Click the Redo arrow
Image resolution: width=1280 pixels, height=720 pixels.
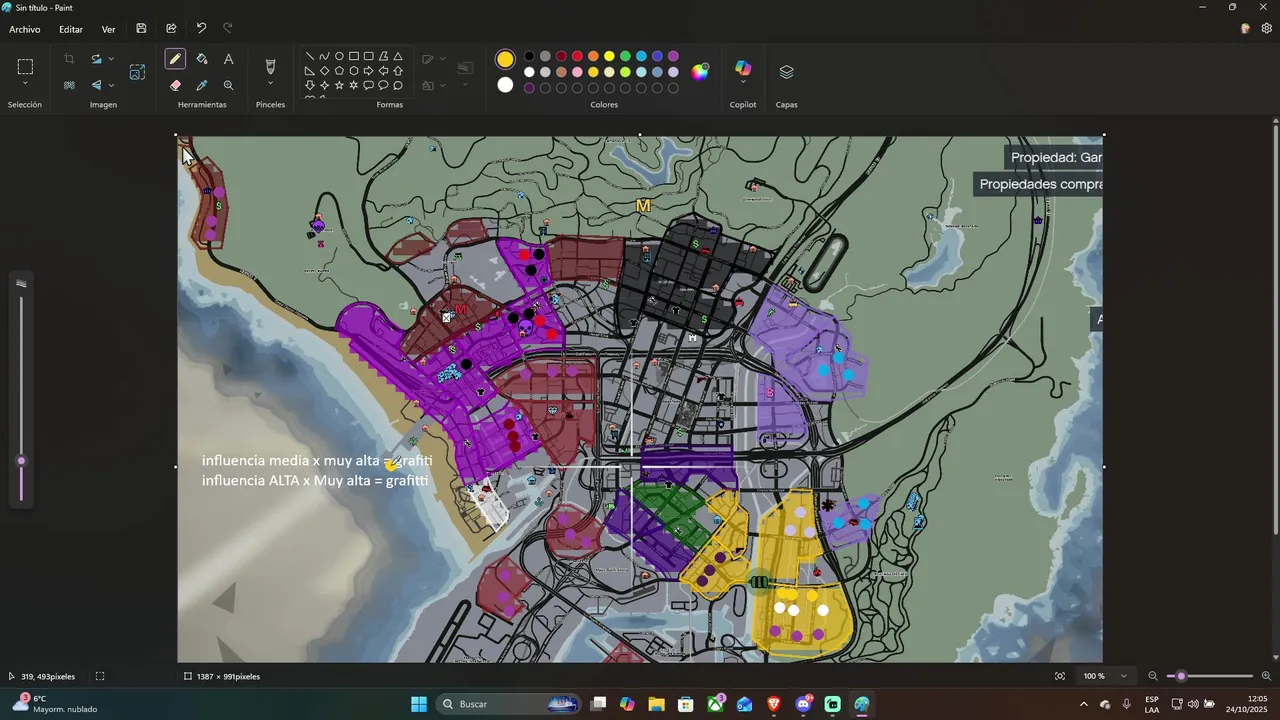227,29
